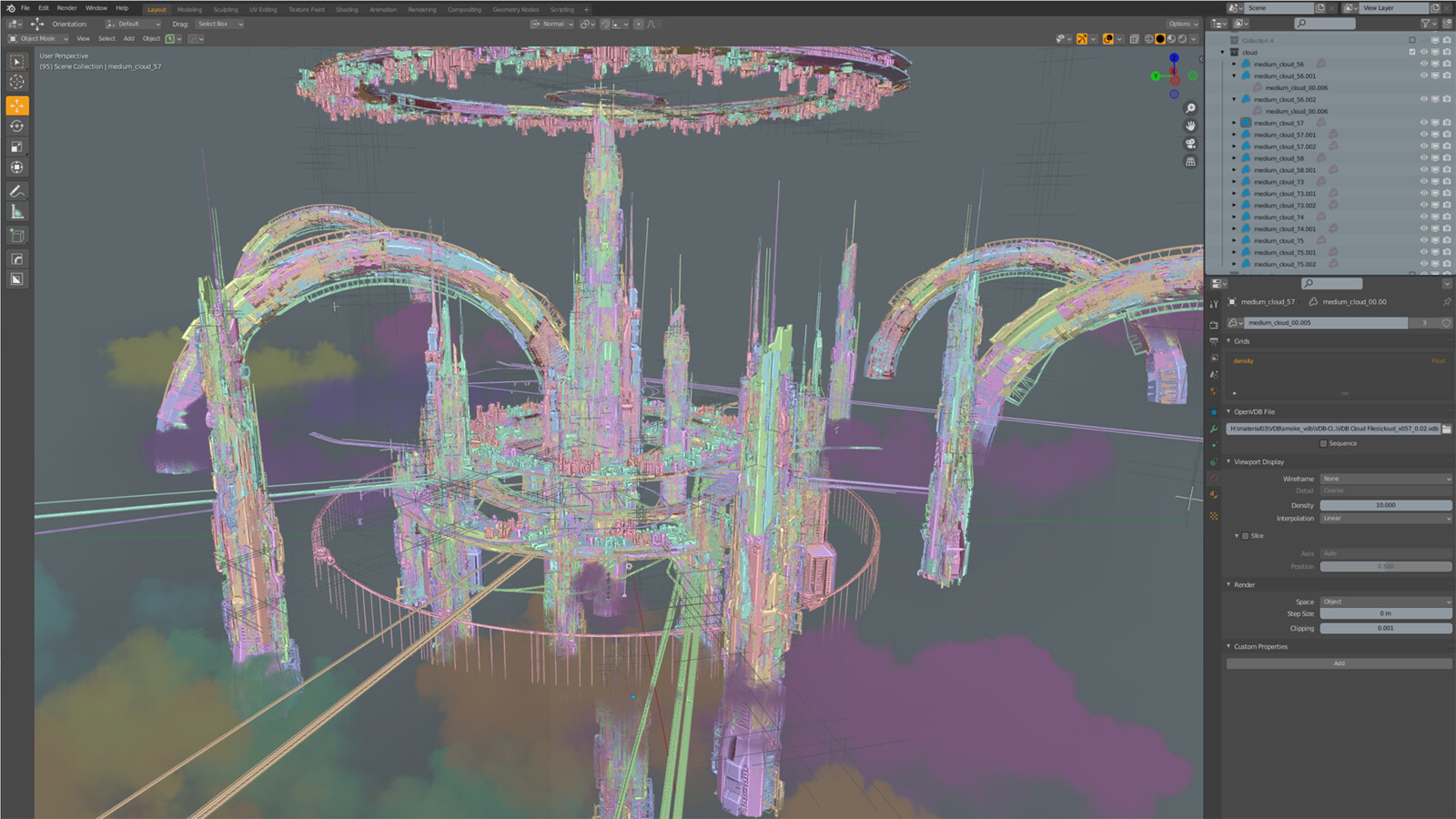Click the Clipping value field showing 0.001
Viewport: 1456px width, 819px height.
pyautogui.click(x=1386, y=628)
